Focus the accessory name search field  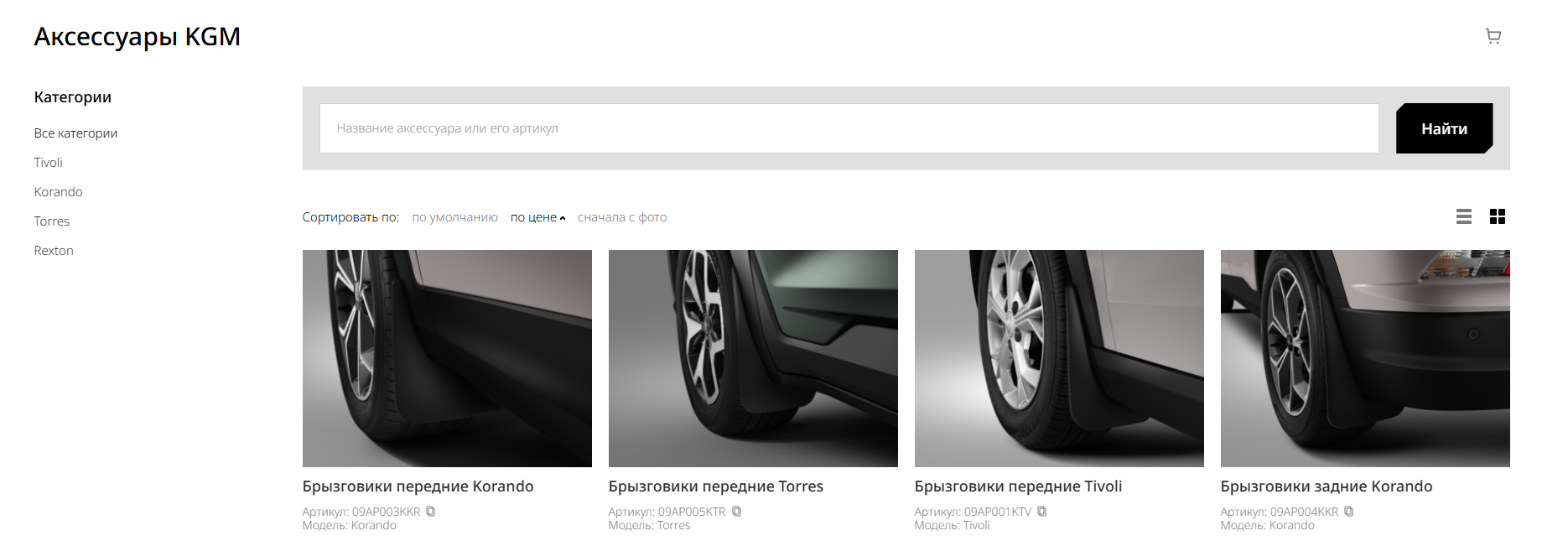(x=849, y=128)
